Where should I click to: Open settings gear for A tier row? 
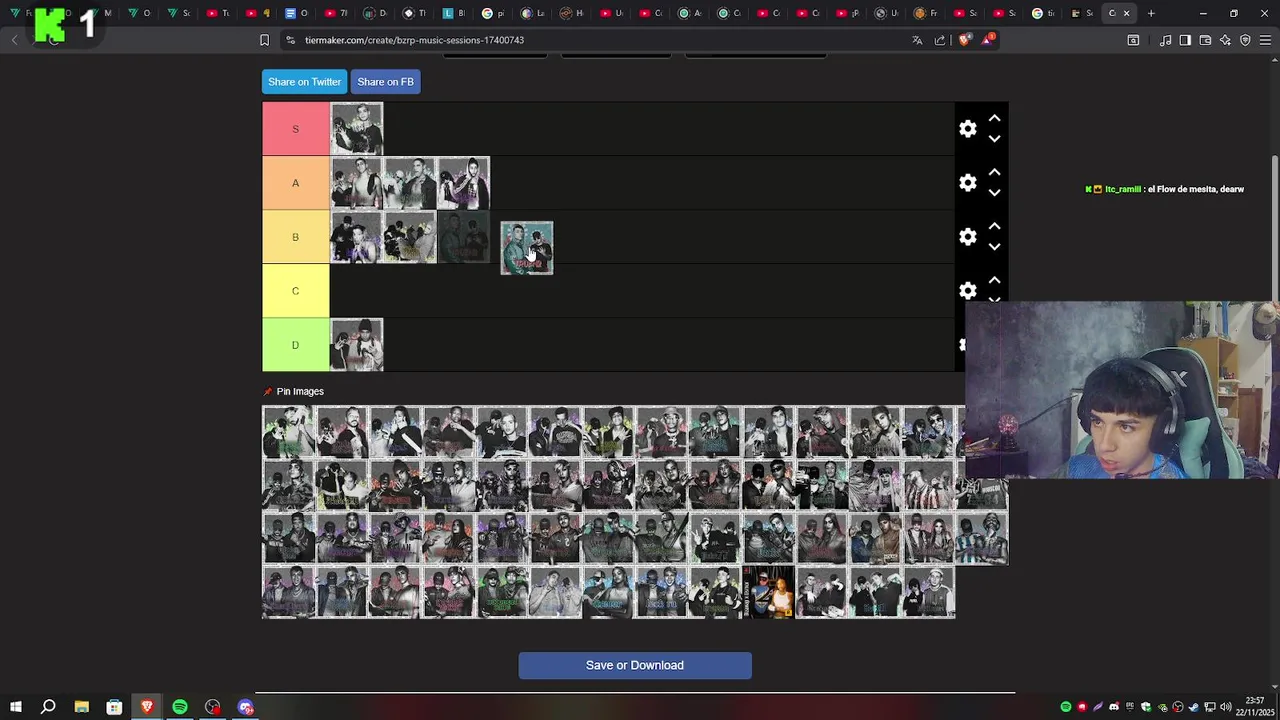[x=967, y=183]
